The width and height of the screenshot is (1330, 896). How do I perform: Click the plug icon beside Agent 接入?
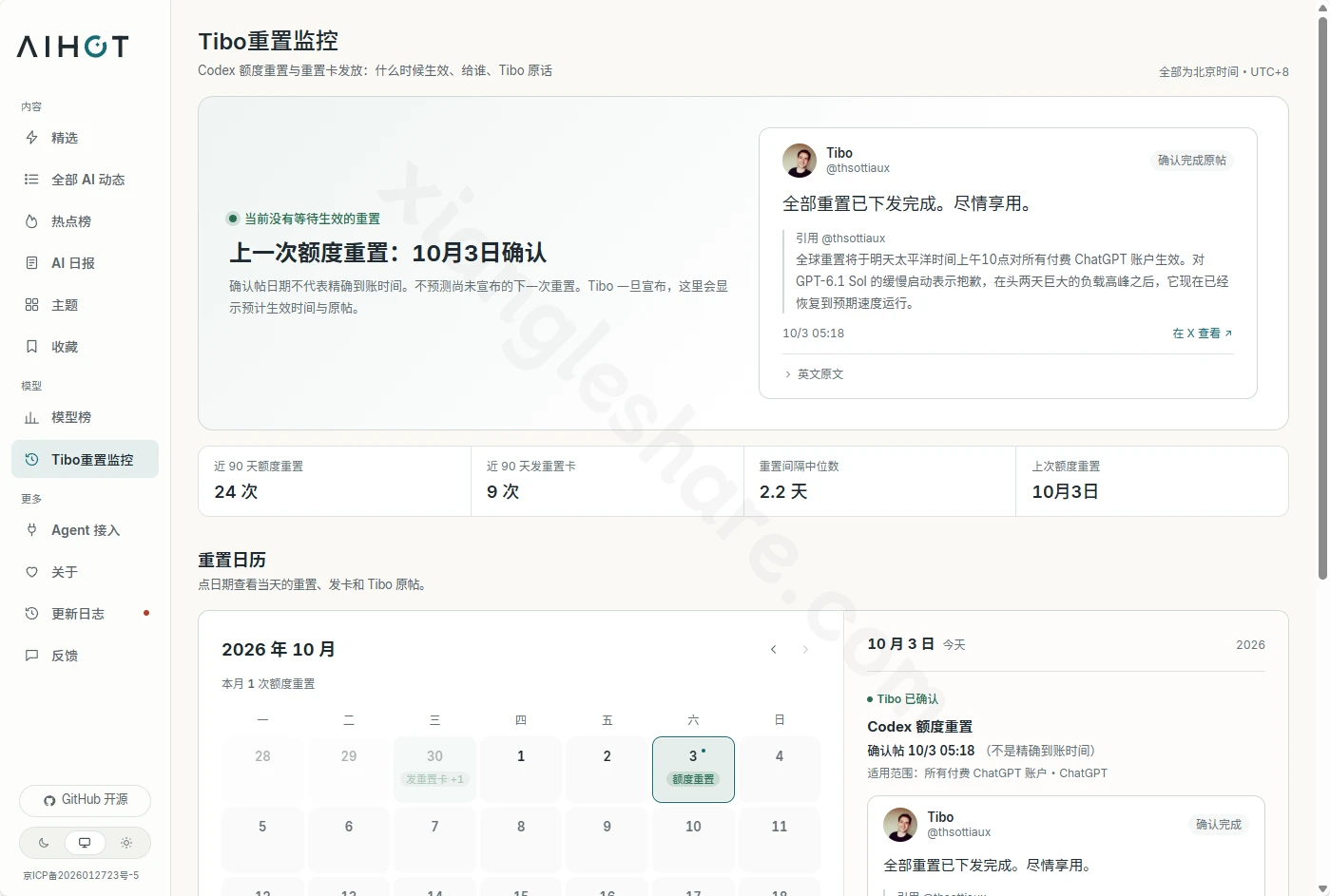(x=31, y=530)
